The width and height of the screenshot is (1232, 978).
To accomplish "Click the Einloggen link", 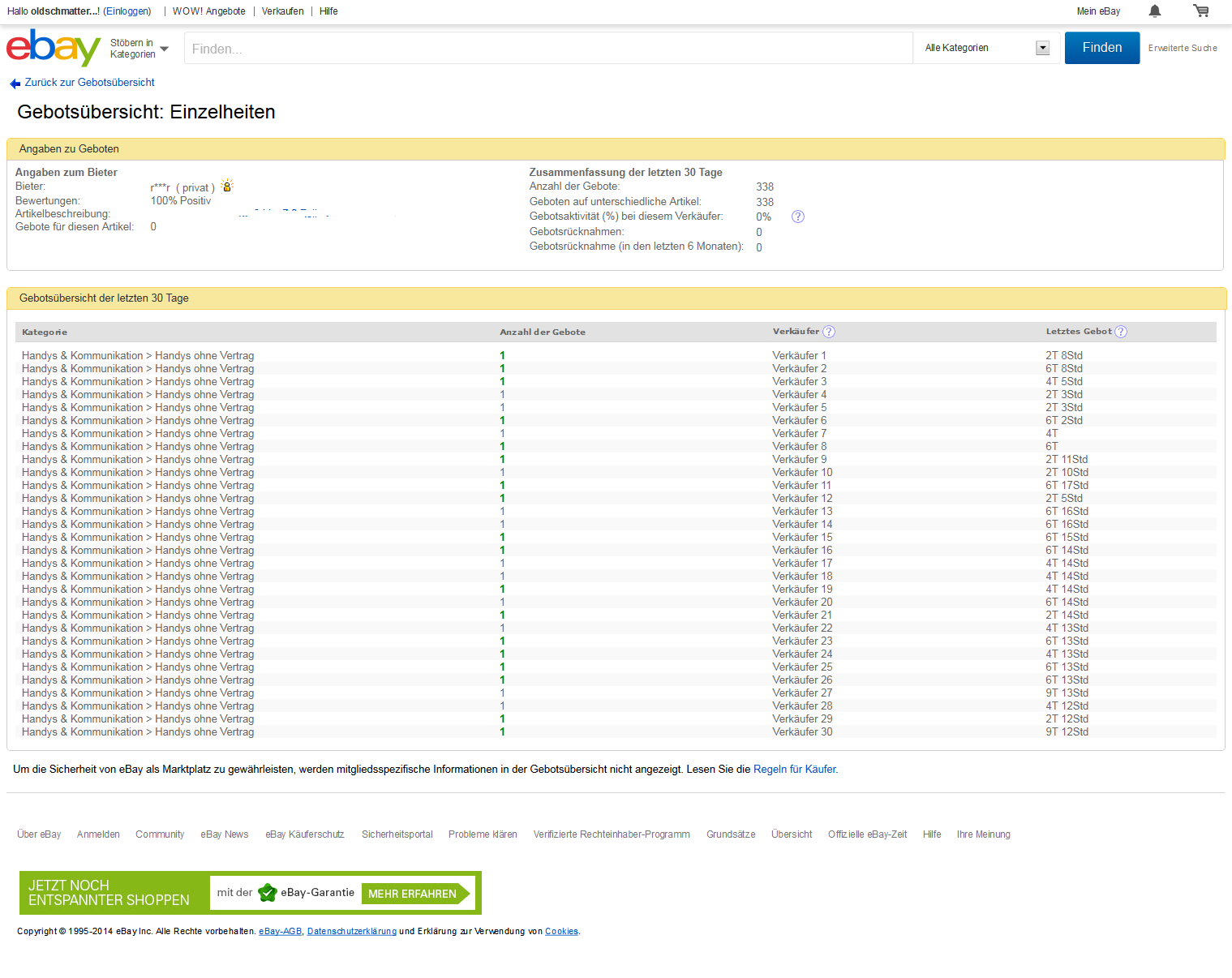I will [127, 11].
